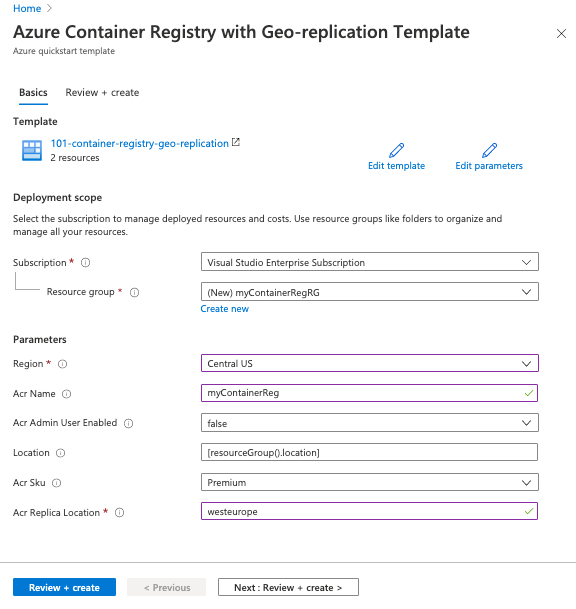This screenshot has height=609, width=576.
Task: Click the Edit parameters pencil icon
Action: pos(489,150)
